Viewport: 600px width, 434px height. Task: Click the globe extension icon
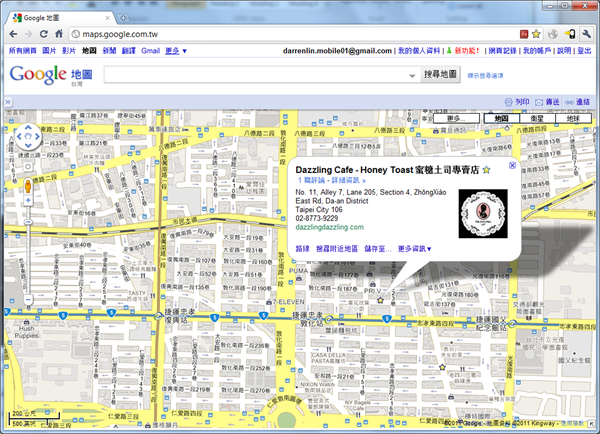553,34
